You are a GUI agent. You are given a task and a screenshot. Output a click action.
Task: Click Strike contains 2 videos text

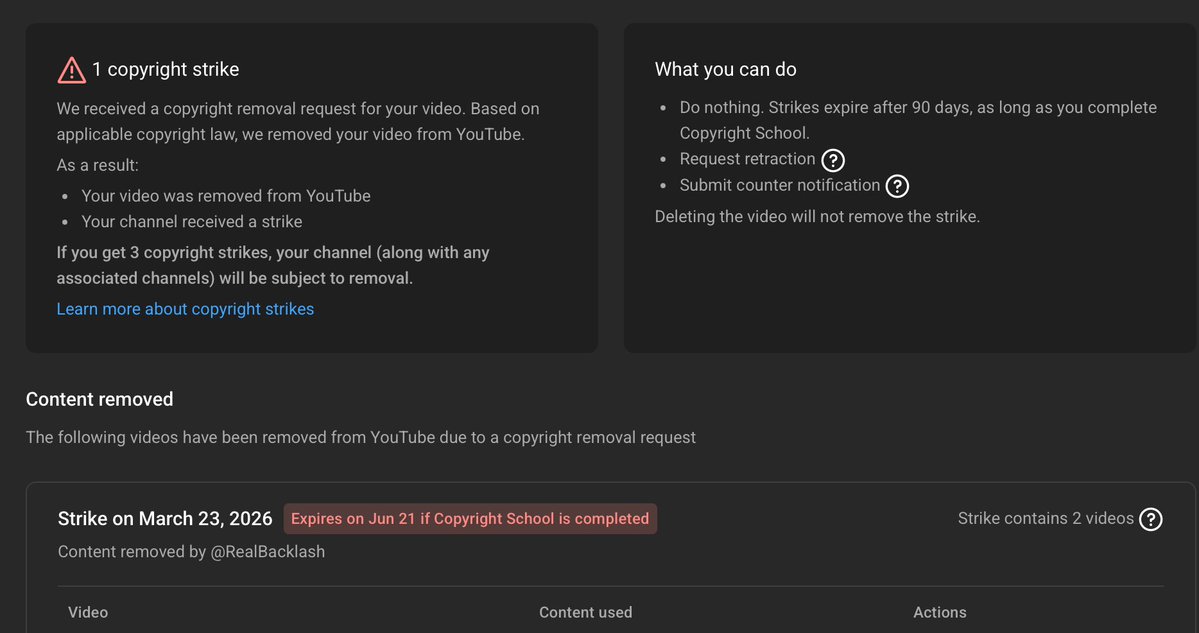(1045, 518)
